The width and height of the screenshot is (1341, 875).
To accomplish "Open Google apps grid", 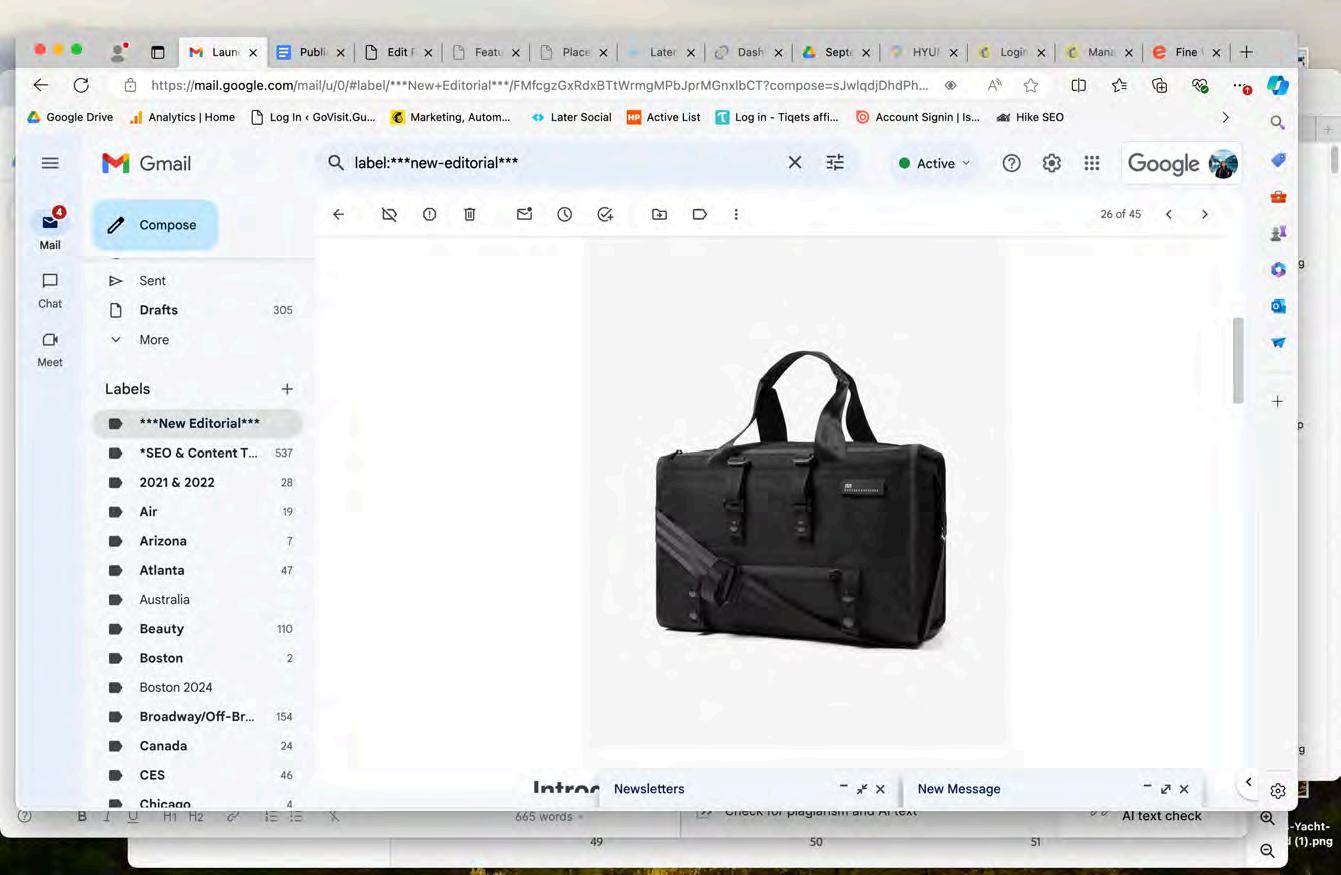I will tap(1092, 163).
